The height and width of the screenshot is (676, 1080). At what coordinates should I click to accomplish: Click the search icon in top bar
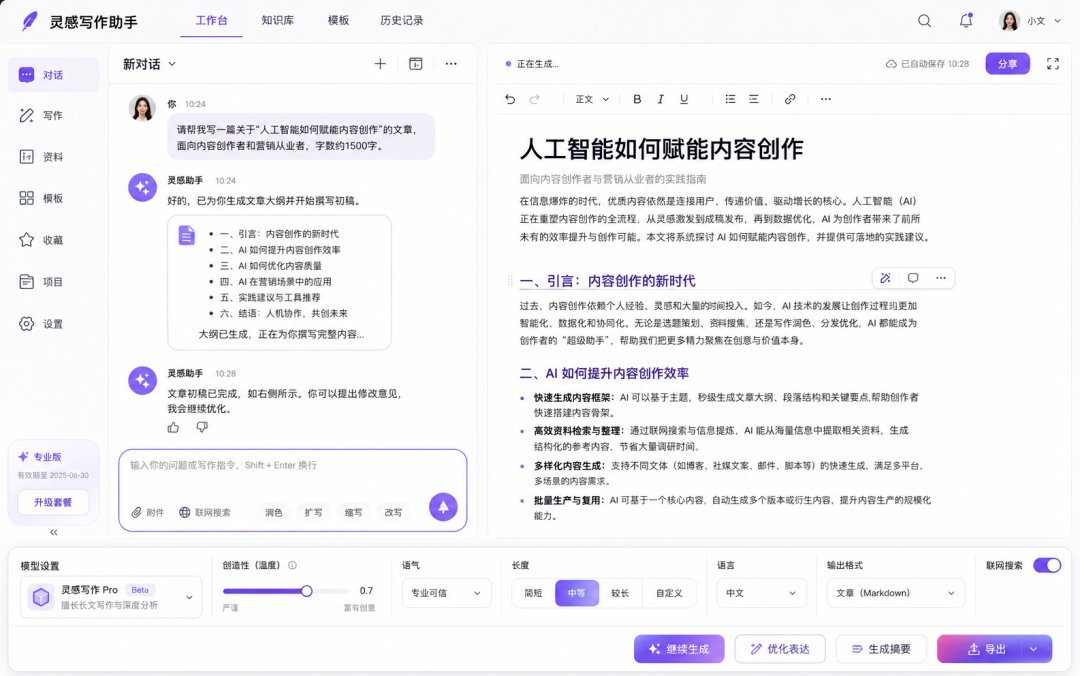click(924, 21)
